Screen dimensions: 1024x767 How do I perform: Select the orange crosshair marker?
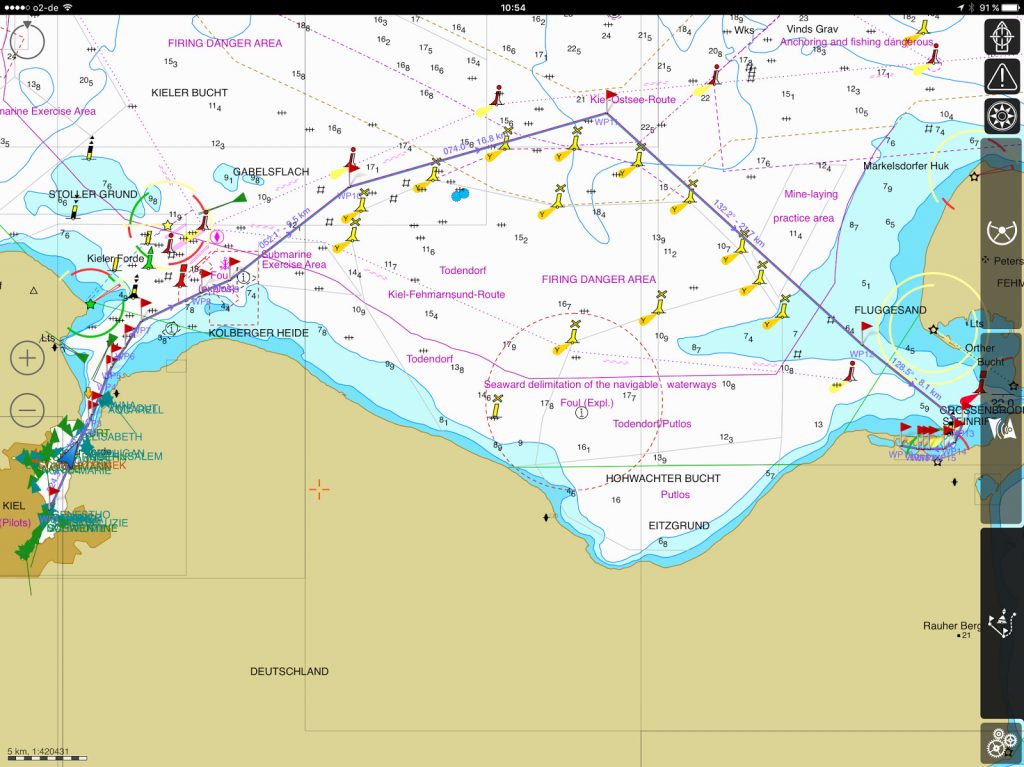tap(319, 489)
